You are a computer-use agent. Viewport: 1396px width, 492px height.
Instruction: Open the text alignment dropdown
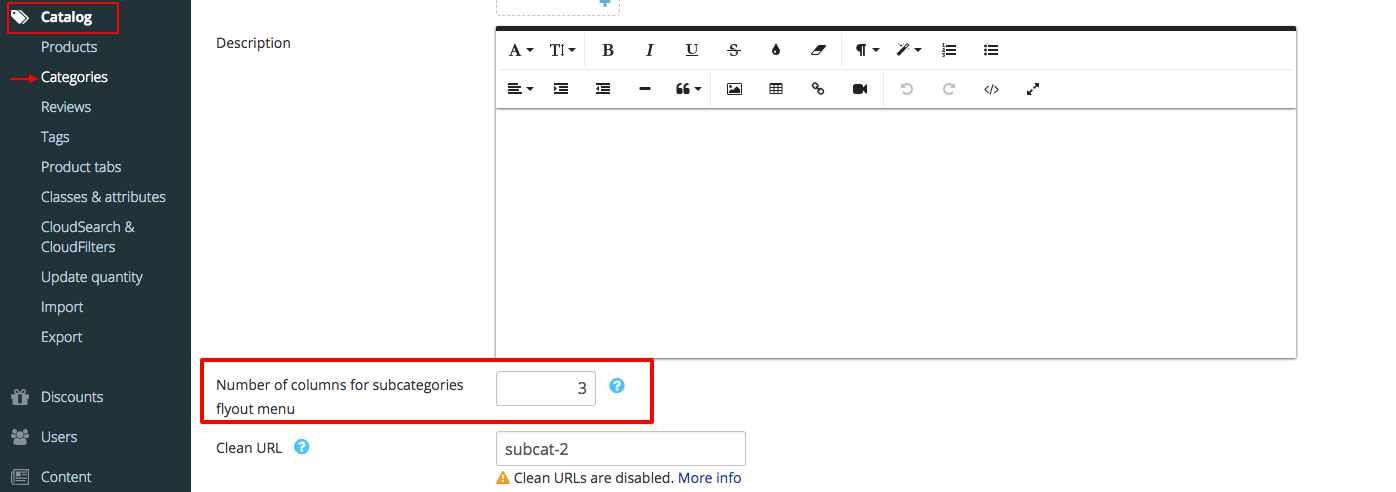click(520, 89)
